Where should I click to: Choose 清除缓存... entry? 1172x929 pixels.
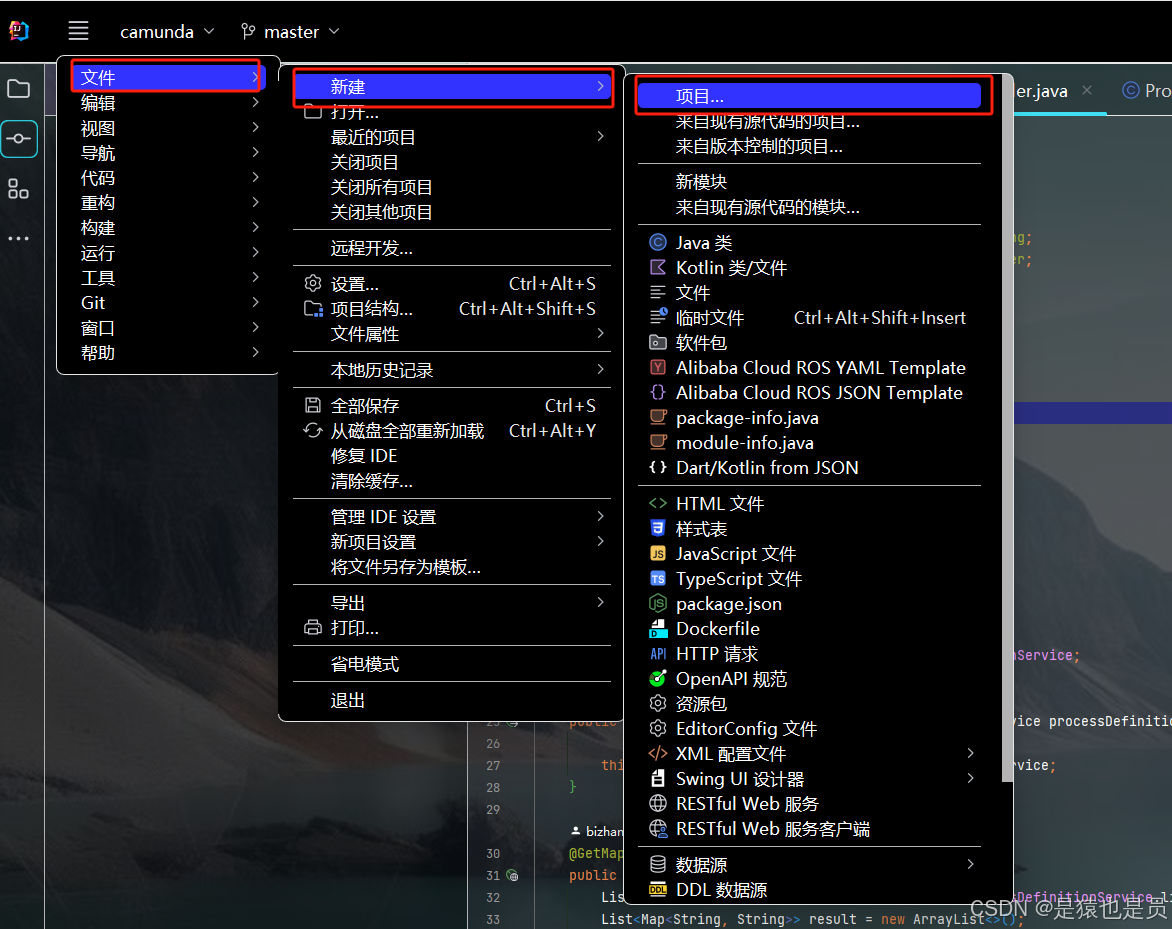(451, 481)
